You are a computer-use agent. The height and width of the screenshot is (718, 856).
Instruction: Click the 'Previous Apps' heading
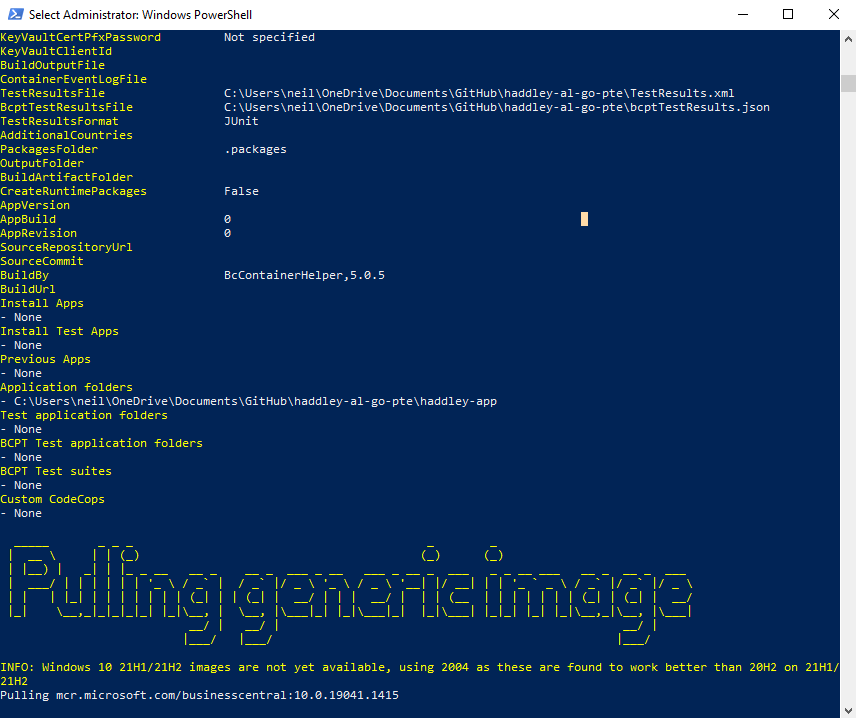(x=46, y=359)
